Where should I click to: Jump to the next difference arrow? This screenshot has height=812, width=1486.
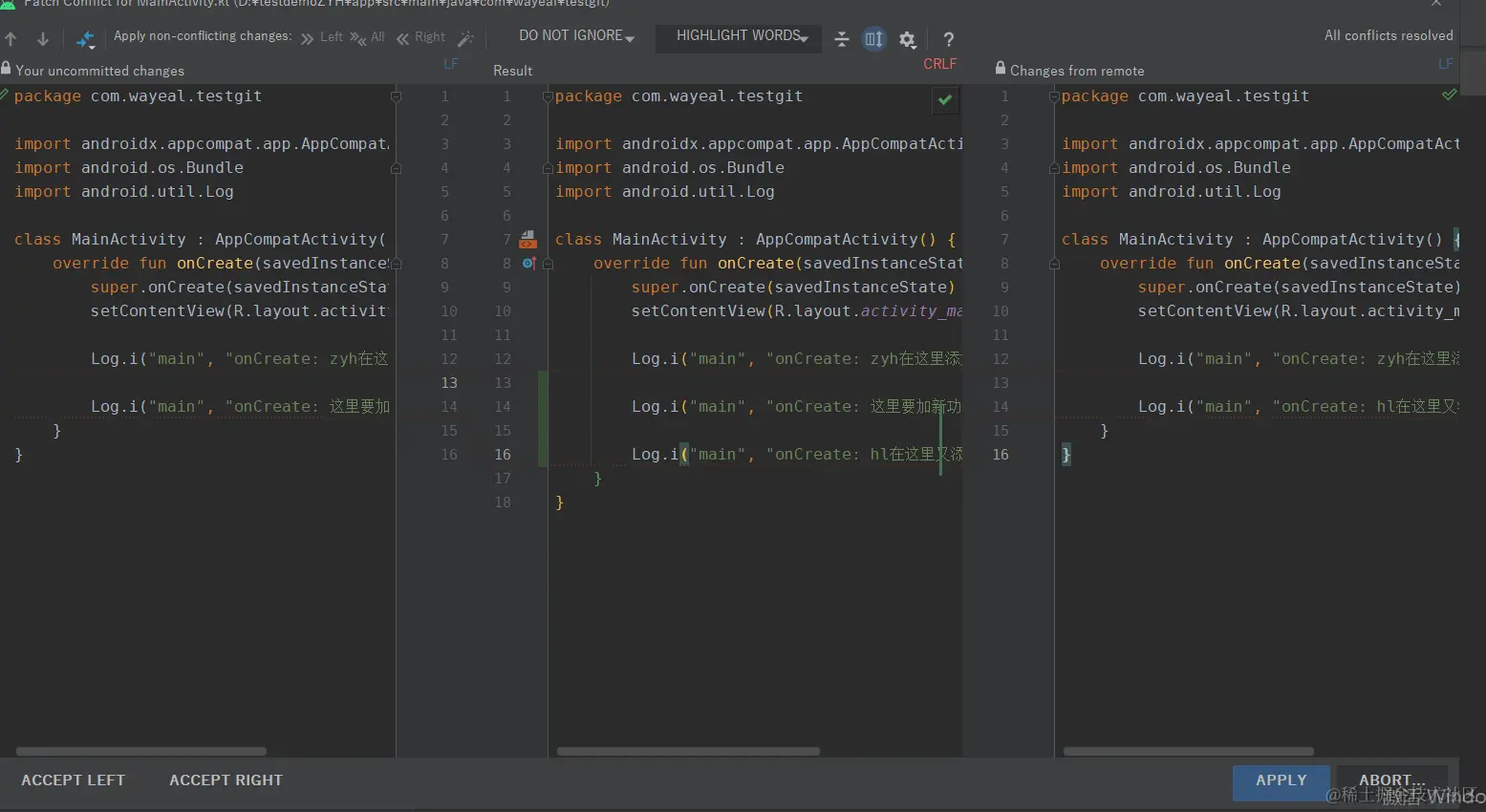(x=43, y=39)
